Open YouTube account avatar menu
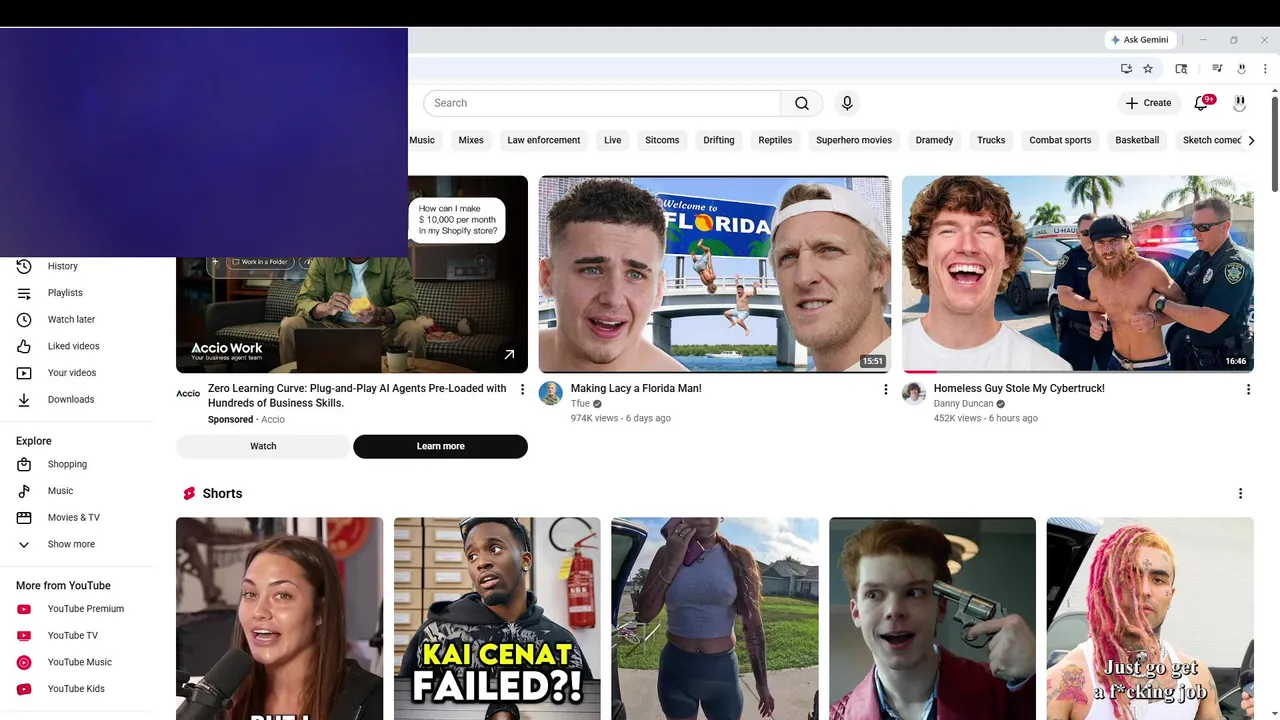The width and height of the screenshot is (1280, 720). pyautogui.click(x=1240, y=103)
